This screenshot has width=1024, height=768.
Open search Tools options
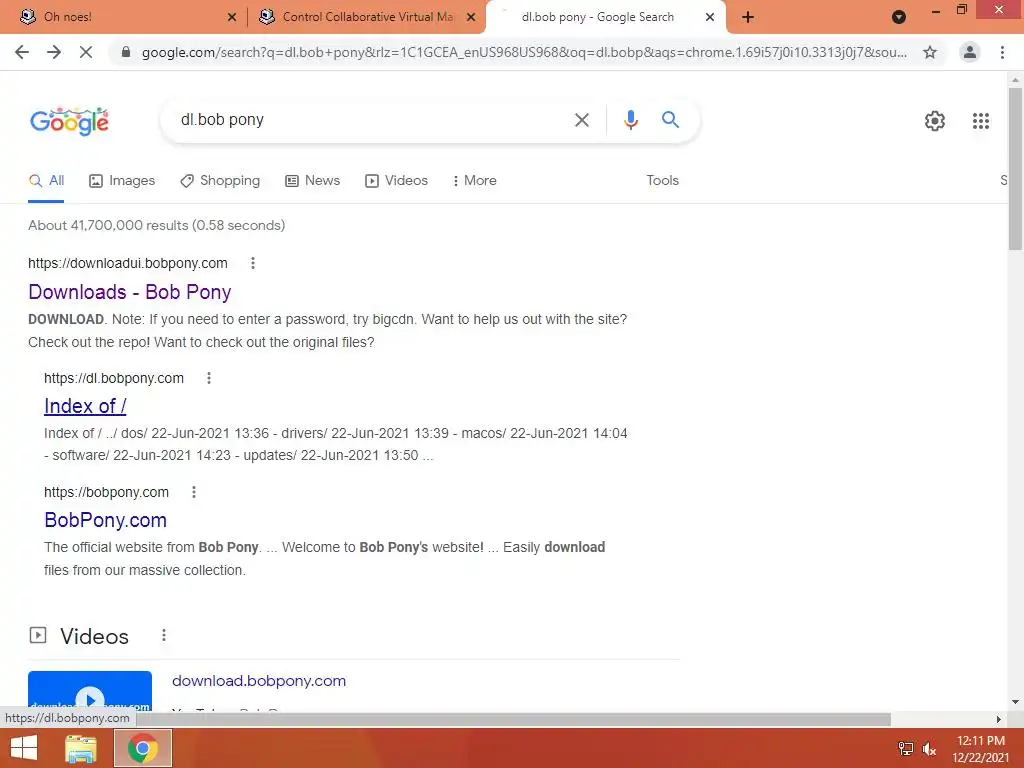pyautogui.click(x=662, y=181)
